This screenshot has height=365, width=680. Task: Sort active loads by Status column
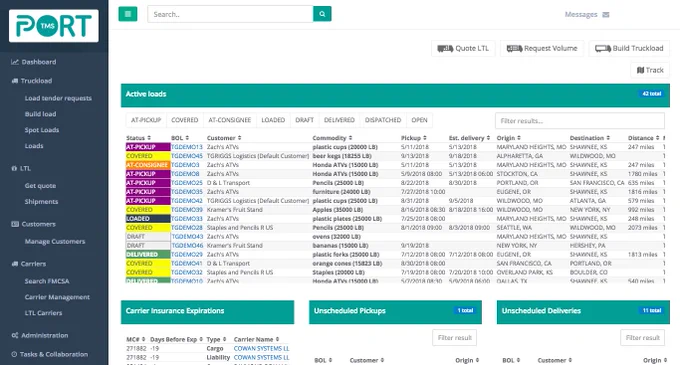(x=138, y=138)
